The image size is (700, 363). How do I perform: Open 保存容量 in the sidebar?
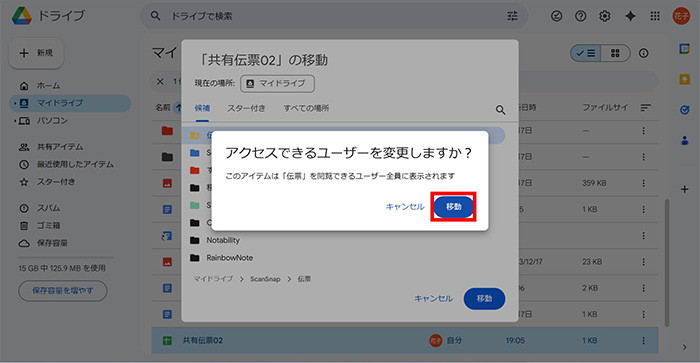(x=52, y=243)
